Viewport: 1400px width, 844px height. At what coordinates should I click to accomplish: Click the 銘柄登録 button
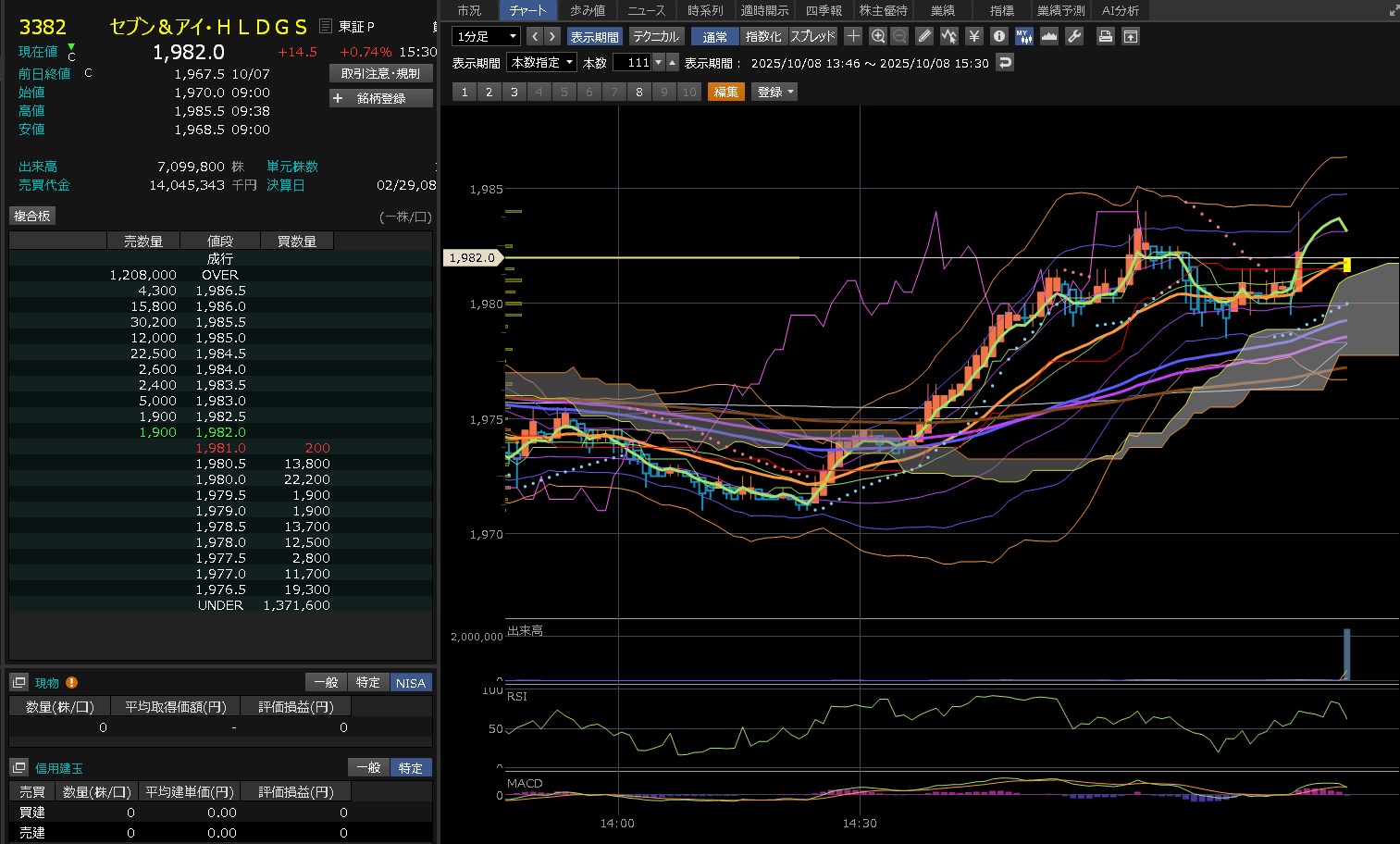[381, 98]
